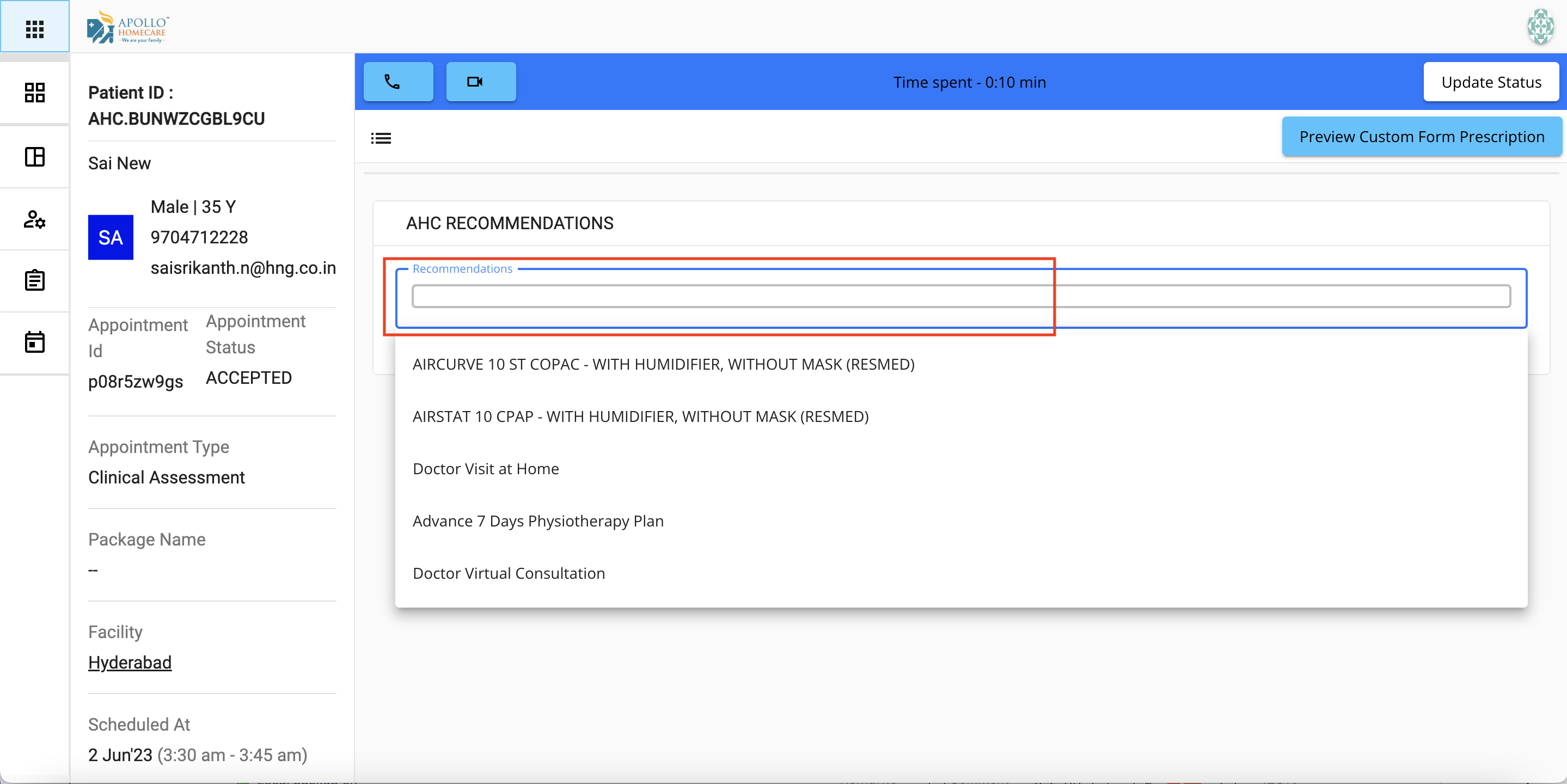The height and width of the screenshot is (784, 1567).
Task: Choose Doctor Virtual Consultation option
Action: [x=509, y=573]
